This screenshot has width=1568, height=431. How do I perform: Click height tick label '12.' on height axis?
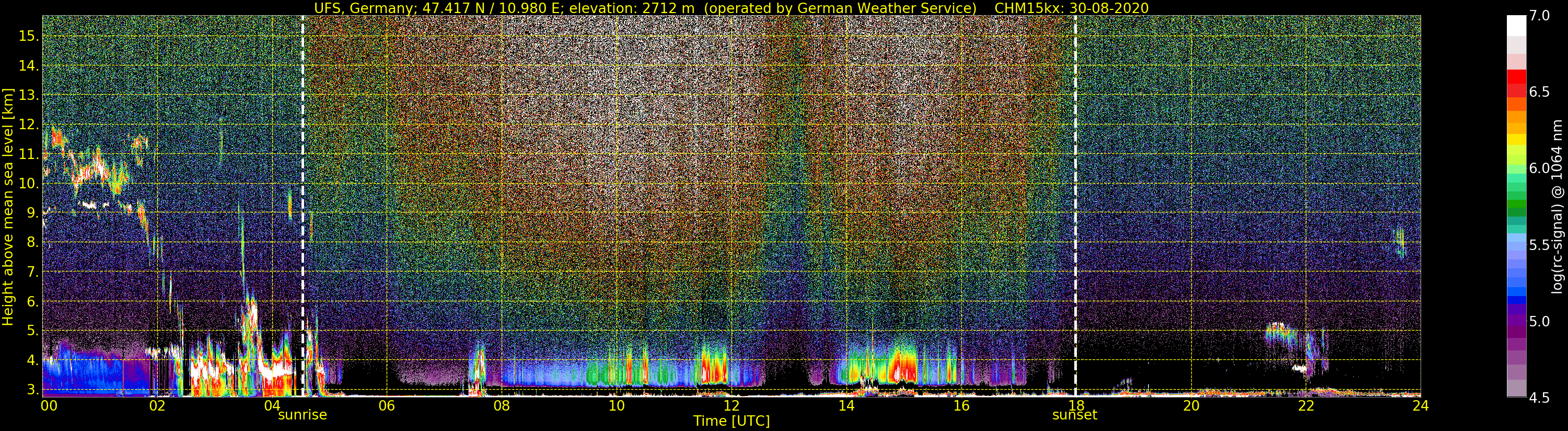[x=29, y=124]
